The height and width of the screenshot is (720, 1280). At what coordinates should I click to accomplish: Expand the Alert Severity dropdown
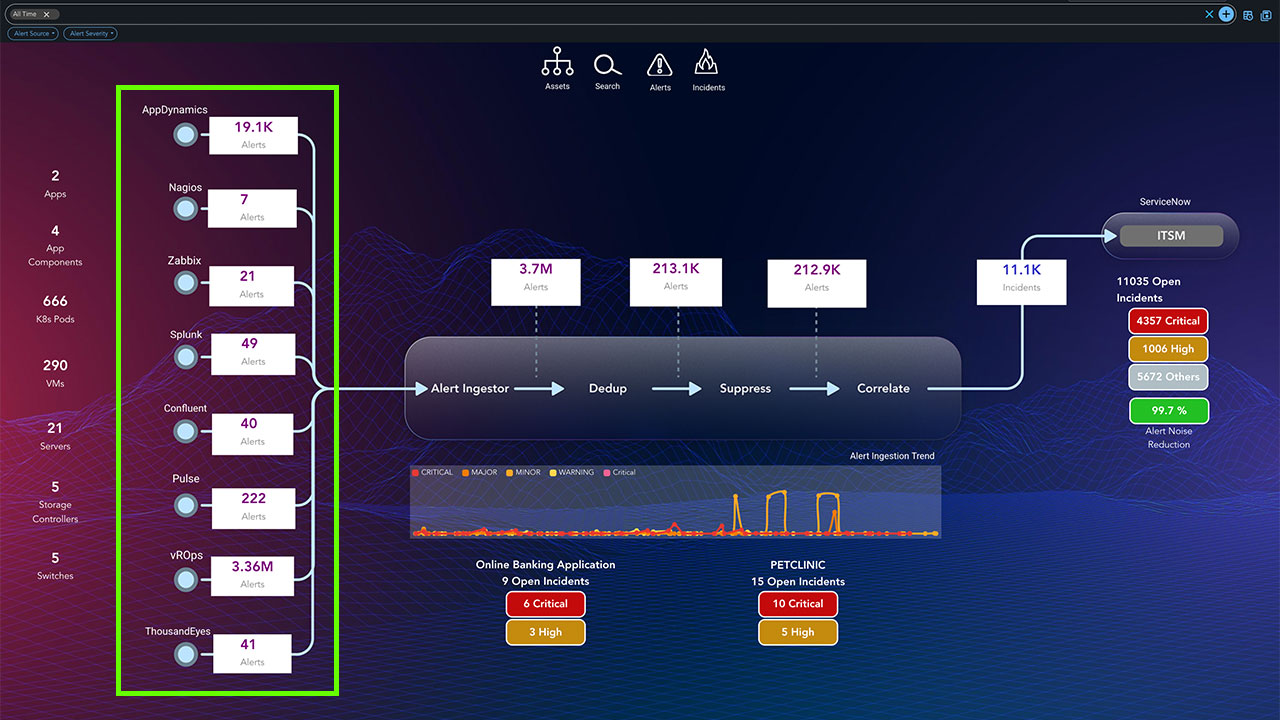point(90,33)
